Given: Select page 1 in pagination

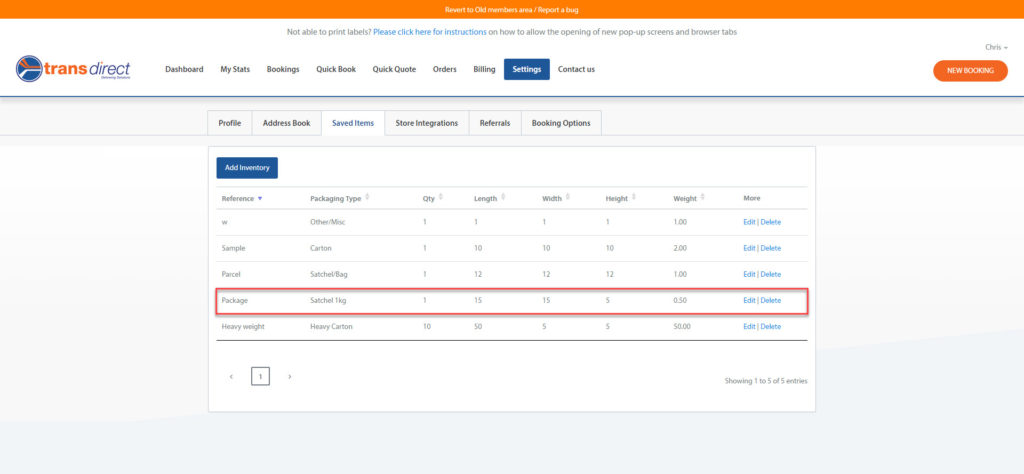Looking at the screenshot, I should click(261, 376).
